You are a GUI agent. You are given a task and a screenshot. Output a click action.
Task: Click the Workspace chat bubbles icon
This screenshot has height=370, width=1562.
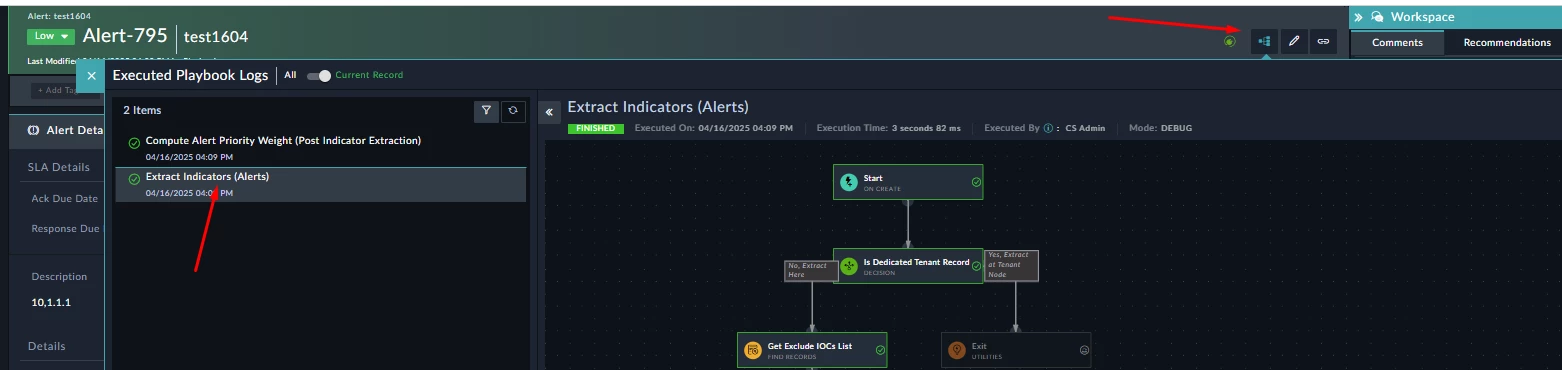click(1378, 17)
